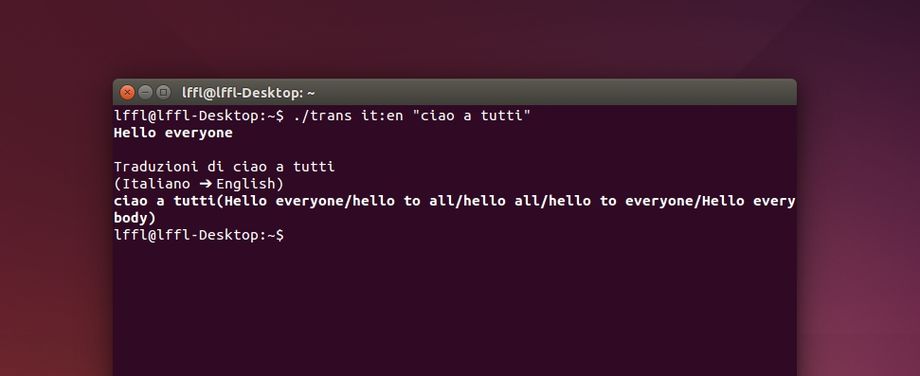Place cursor at the last empty prompt
This screenshot has width=920, height=376.
click(292, 235)
